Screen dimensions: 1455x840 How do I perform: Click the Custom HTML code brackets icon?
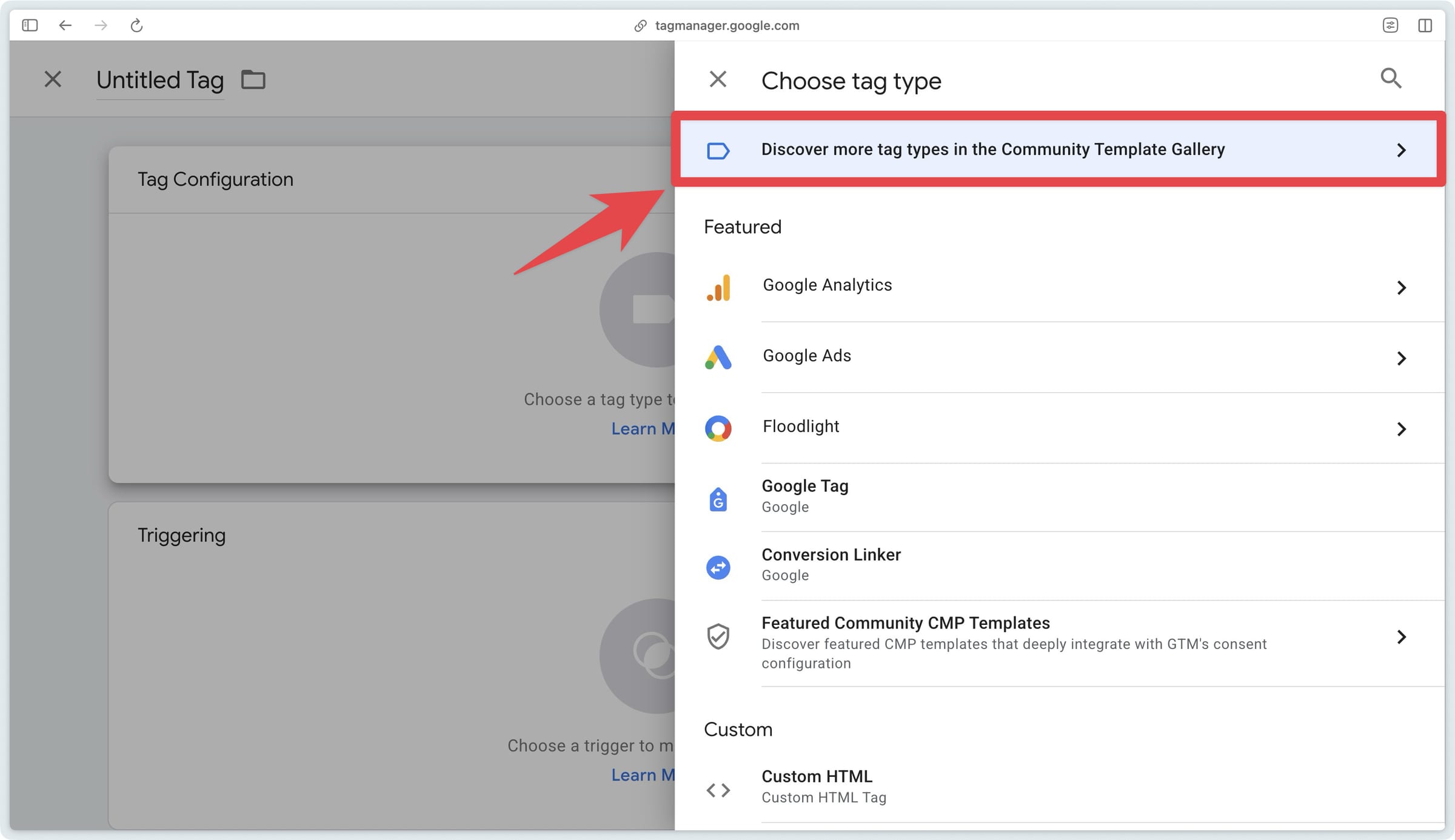pos(718,790)
